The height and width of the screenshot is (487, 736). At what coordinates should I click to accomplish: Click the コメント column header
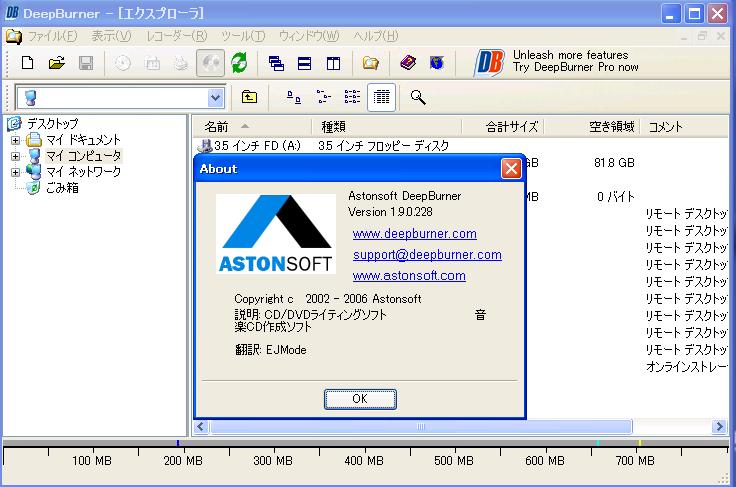pos(684,127)
